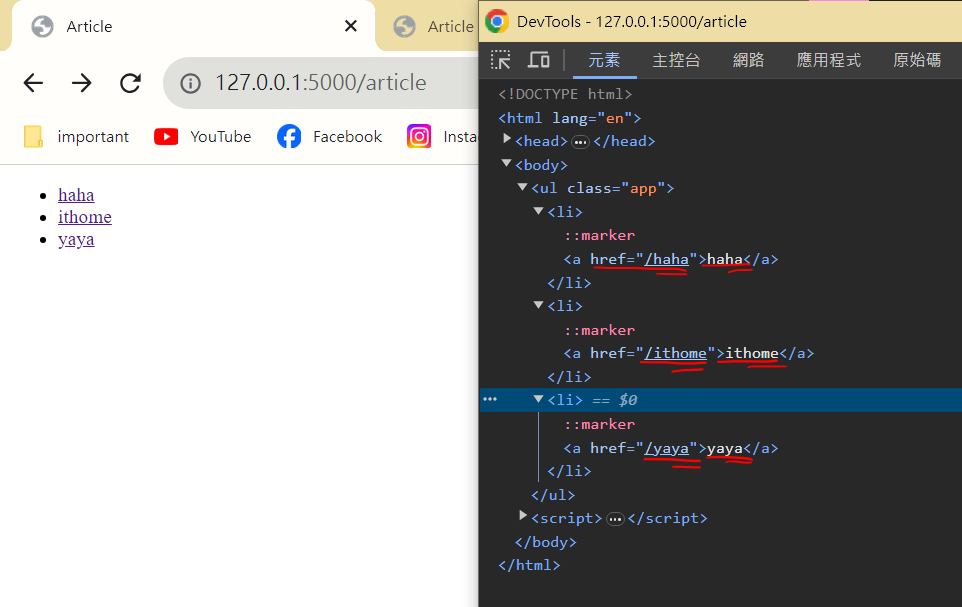Click the ellipsis badge inside script tag
This screenshot has height=607, width=962.
615,520
